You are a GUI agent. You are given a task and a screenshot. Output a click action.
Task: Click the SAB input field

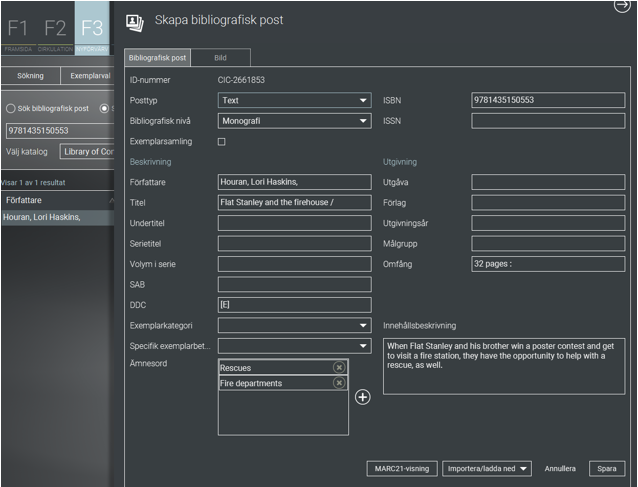pos(295,284)
